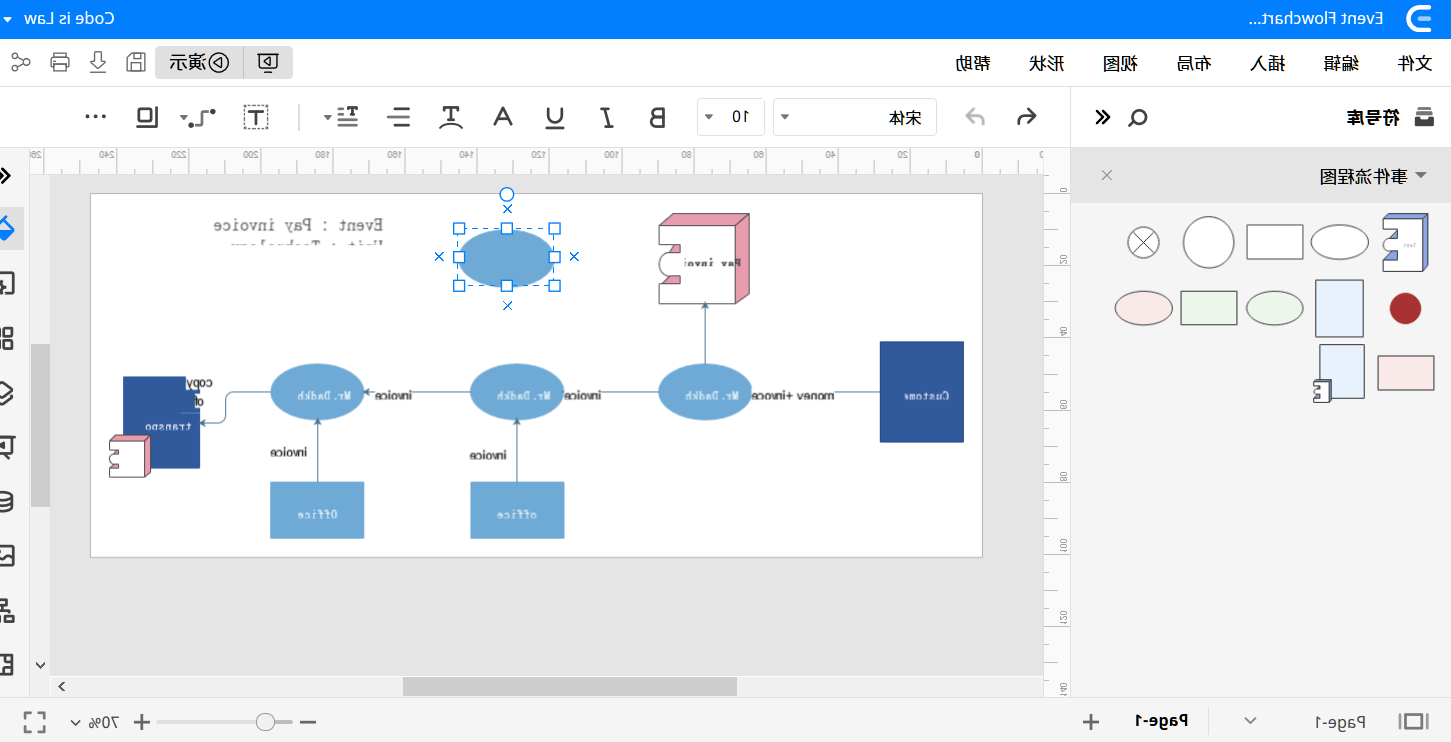Click the symbol library search icon
The width and height of the screenshot is (1451, 742).
(1138, 118)
